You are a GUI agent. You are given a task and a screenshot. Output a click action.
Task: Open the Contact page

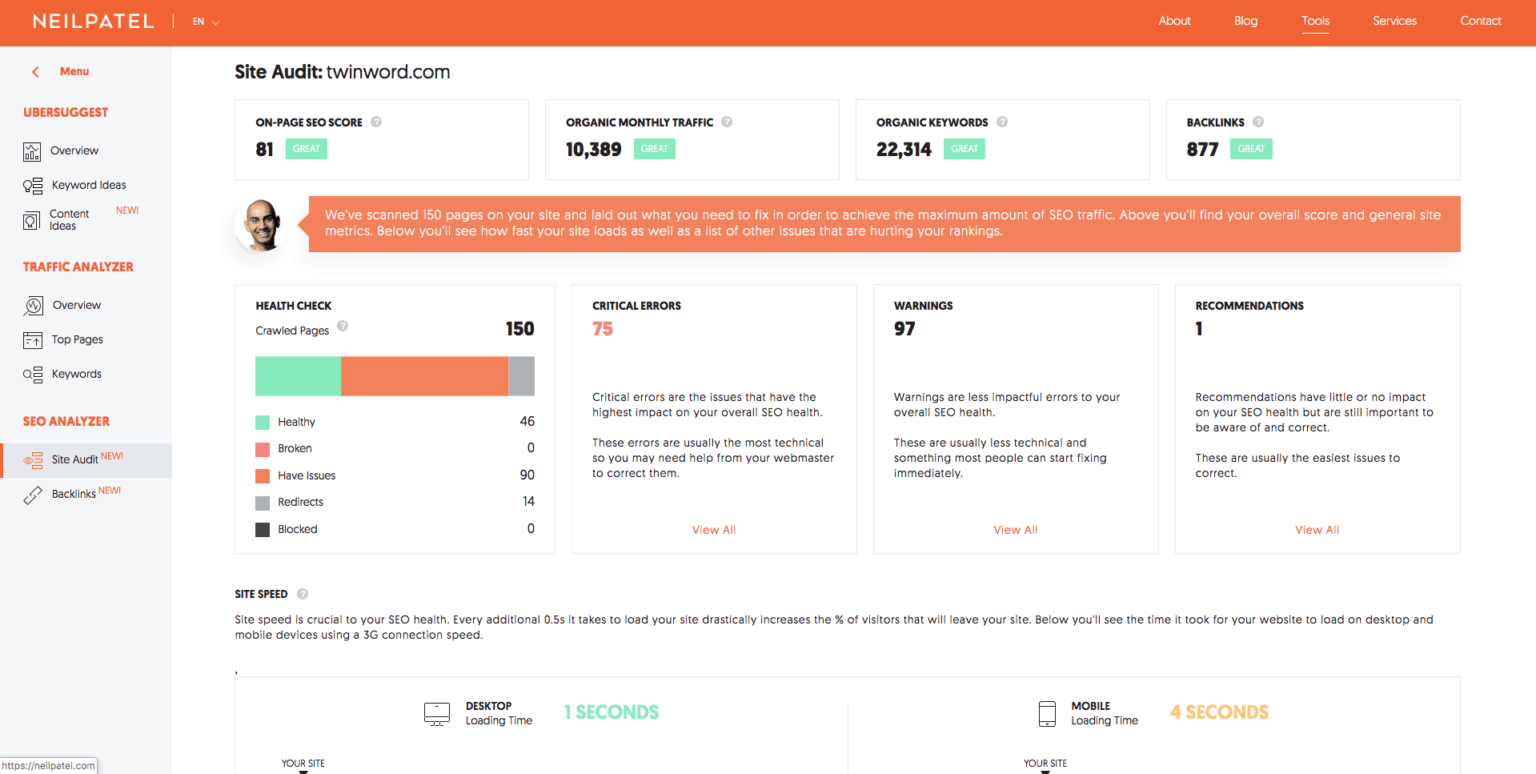(1481, 21)
